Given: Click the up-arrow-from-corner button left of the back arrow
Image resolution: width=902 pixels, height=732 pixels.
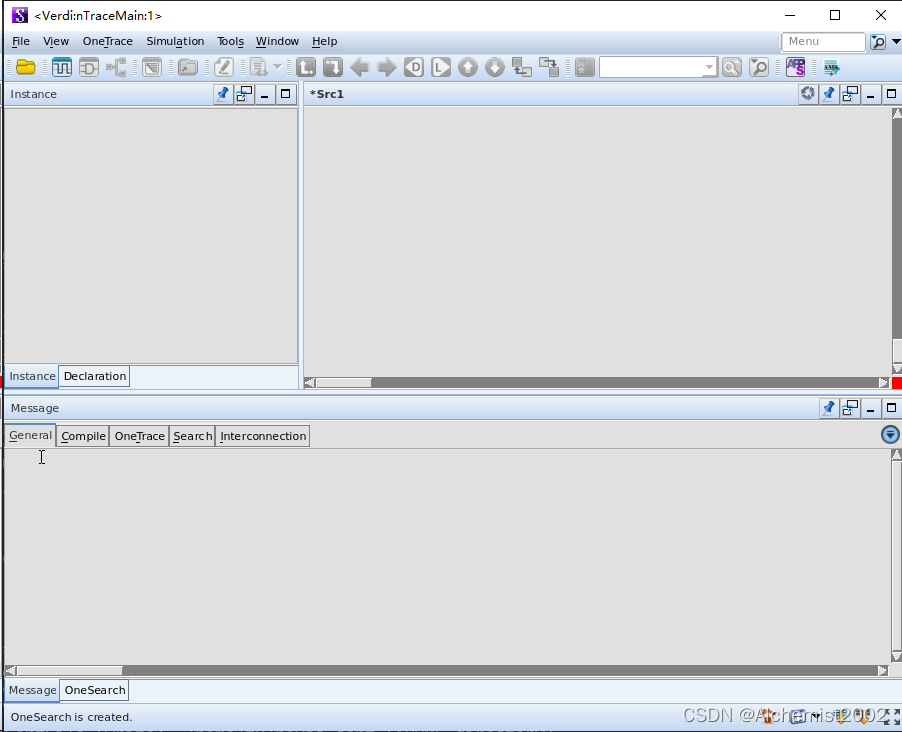Looking at the screenshot, I should pos(306,67).
